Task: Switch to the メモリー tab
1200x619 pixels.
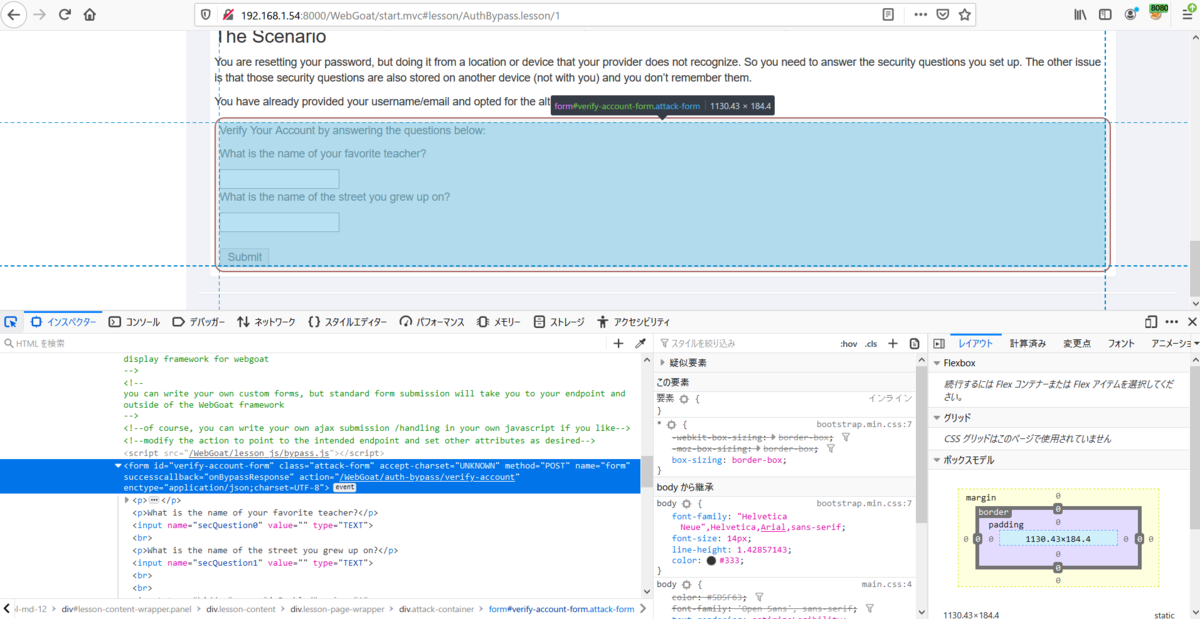Action: click(499, 322)
